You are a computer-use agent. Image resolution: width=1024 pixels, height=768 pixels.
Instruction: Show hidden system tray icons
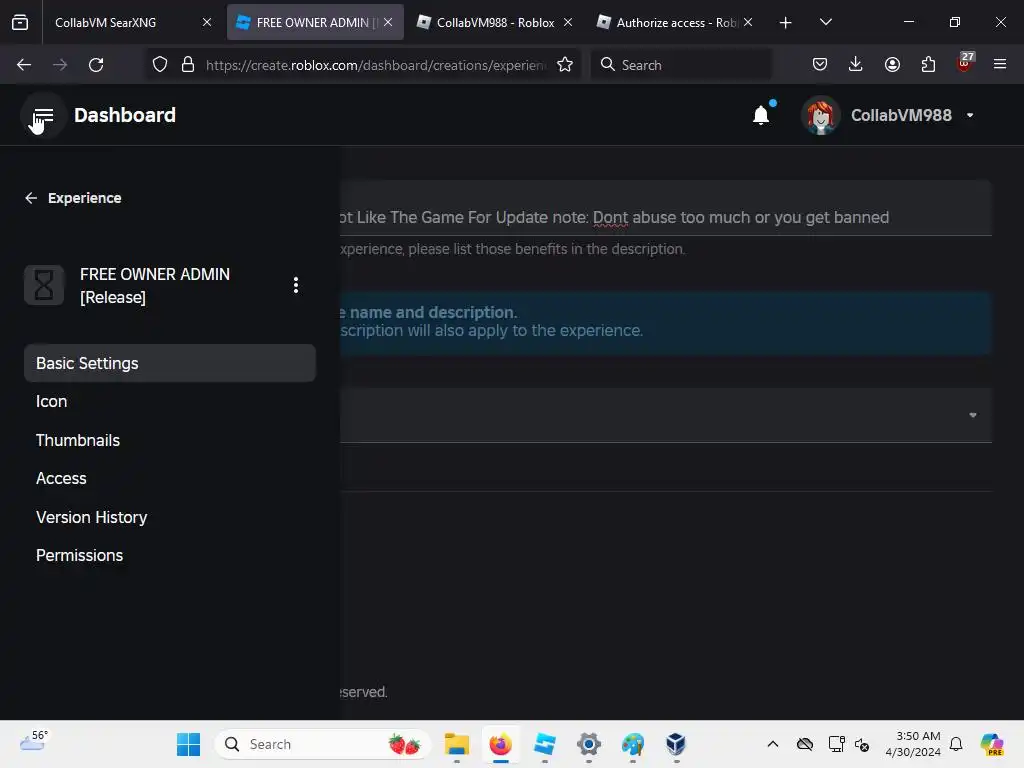(773, 744)
